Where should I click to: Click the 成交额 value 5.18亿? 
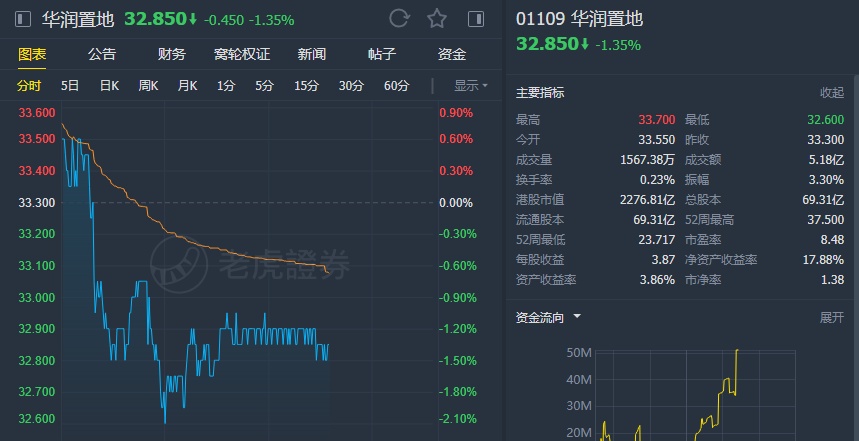(827, 159)
